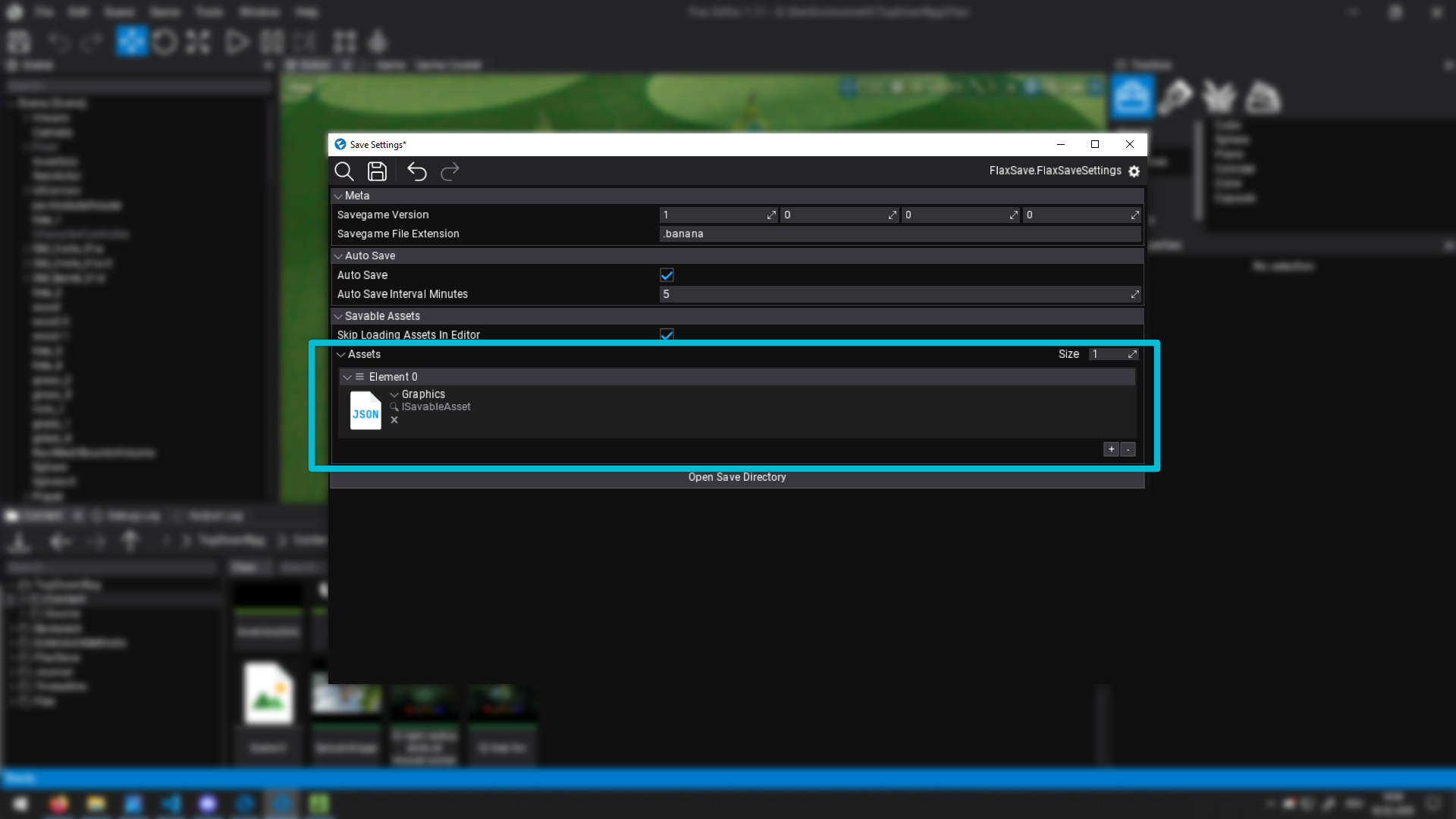Open the File menu
1456x819 pixels.
tap(43, 12)
